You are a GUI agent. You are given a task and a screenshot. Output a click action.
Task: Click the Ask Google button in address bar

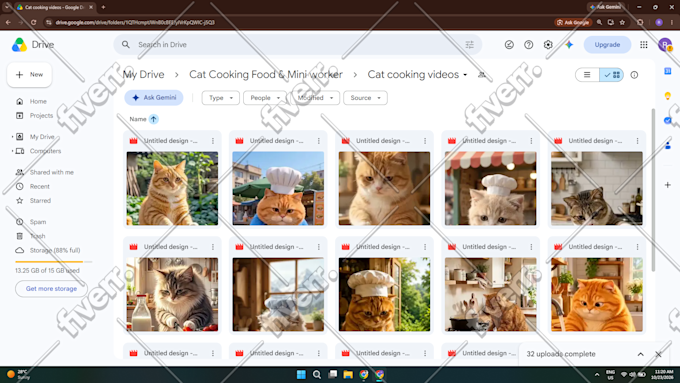[x=573, y=22]
